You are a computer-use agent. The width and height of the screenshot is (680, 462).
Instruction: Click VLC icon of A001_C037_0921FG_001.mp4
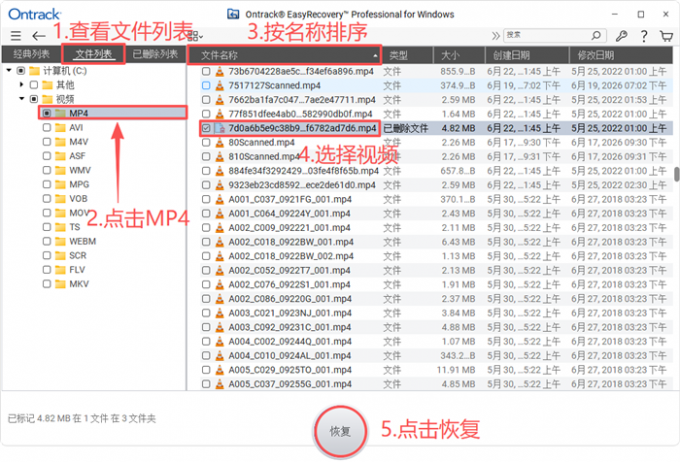pyautogui.click(x=220, y=199)
